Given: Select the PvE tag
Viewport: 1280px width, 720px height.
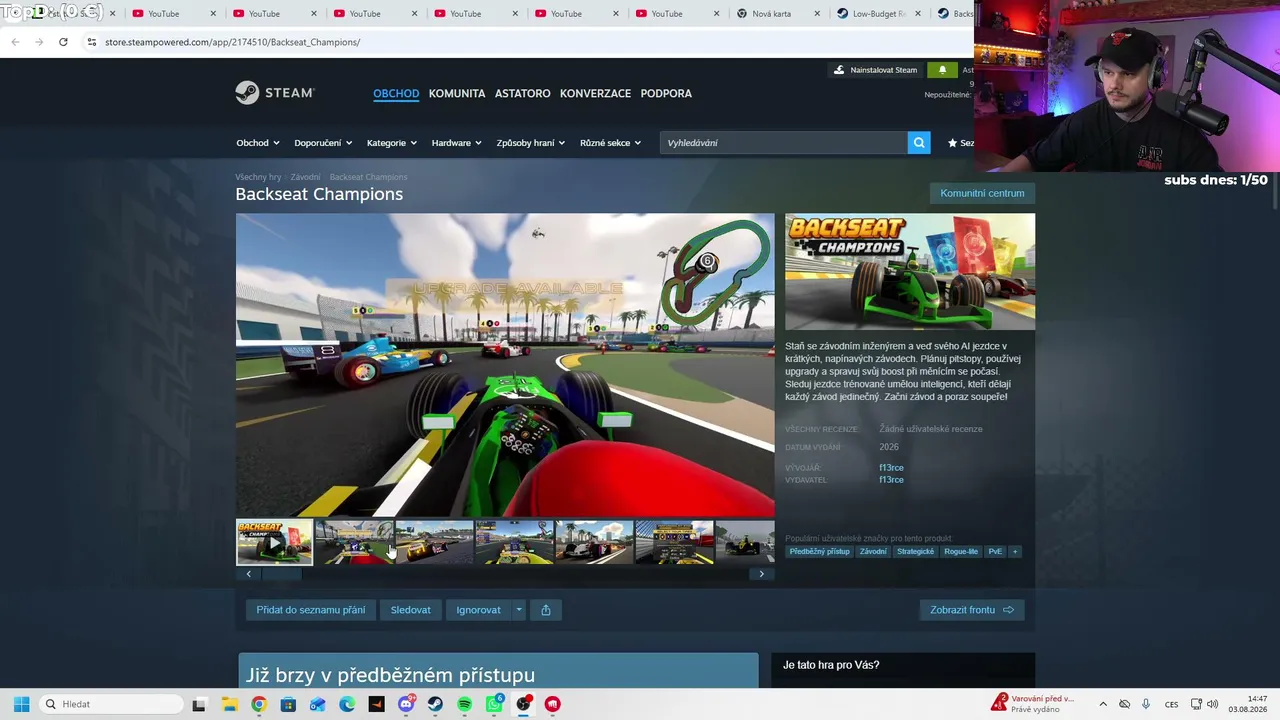Looking at the screenshot, I should (x=995, y=552).
